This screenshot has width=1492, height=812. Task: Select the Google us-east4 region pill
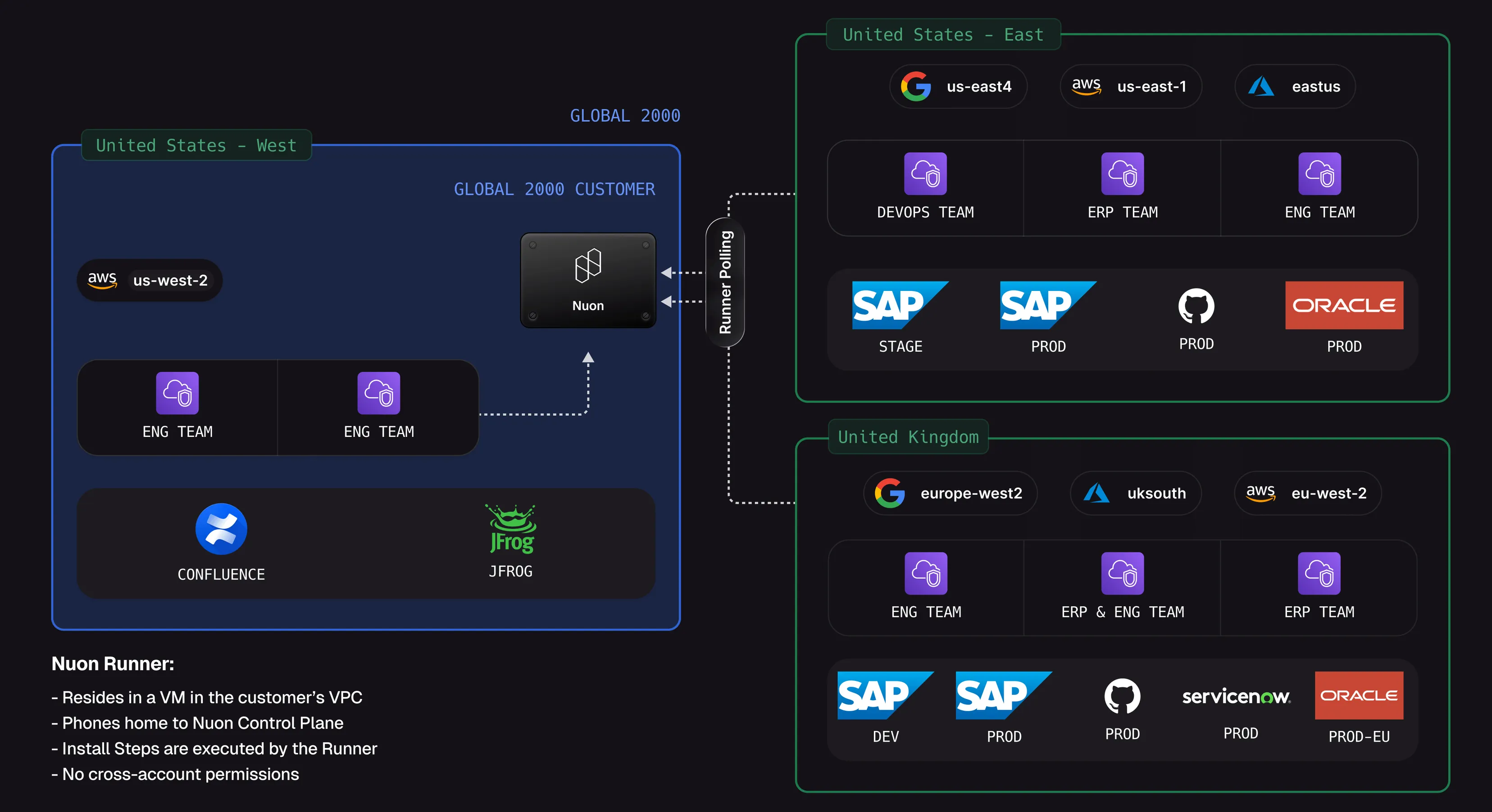click(958, 87)
